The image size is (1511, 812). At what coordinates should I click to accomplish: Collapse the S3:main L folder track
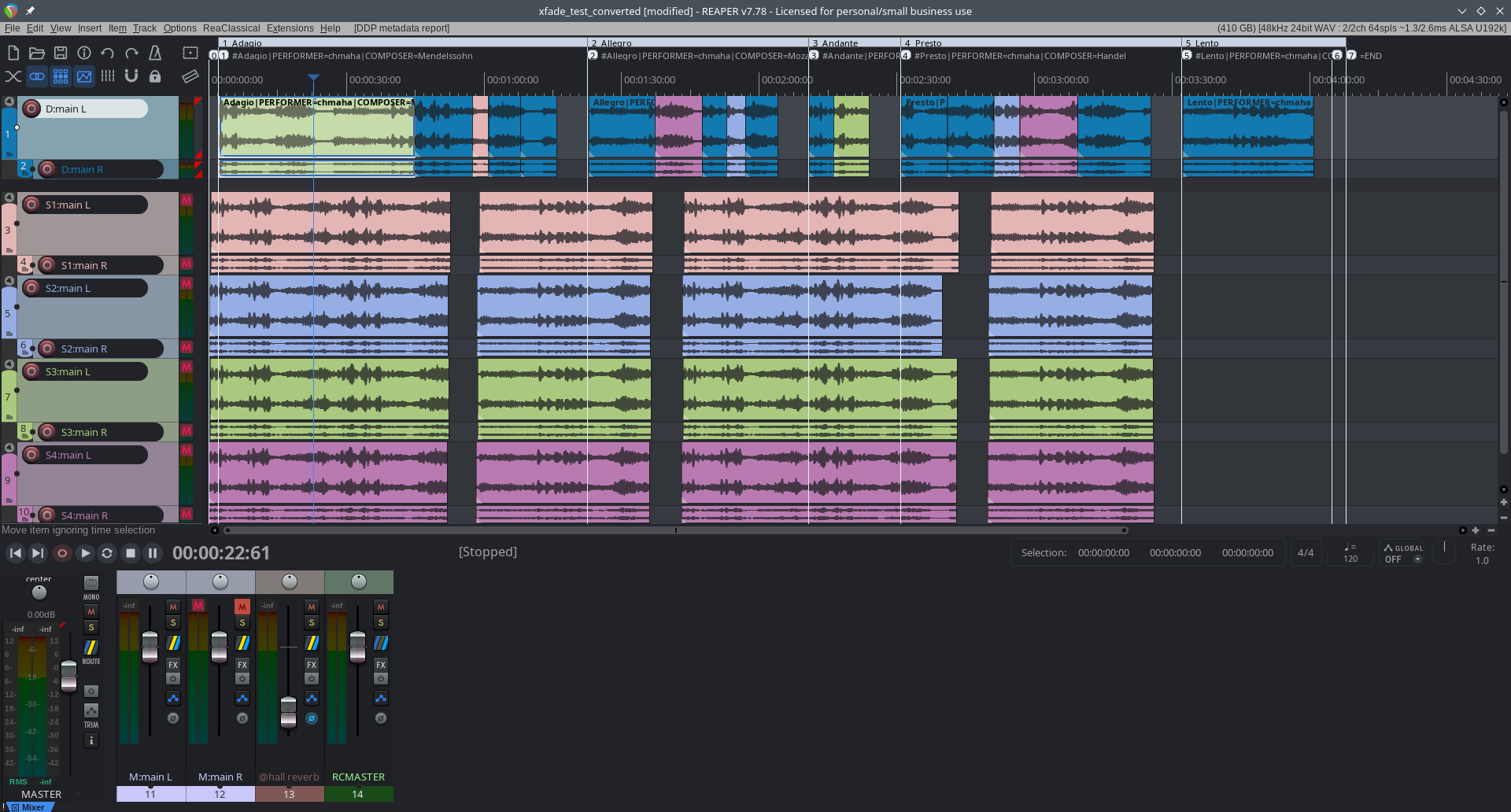click(x=9, y=364)
